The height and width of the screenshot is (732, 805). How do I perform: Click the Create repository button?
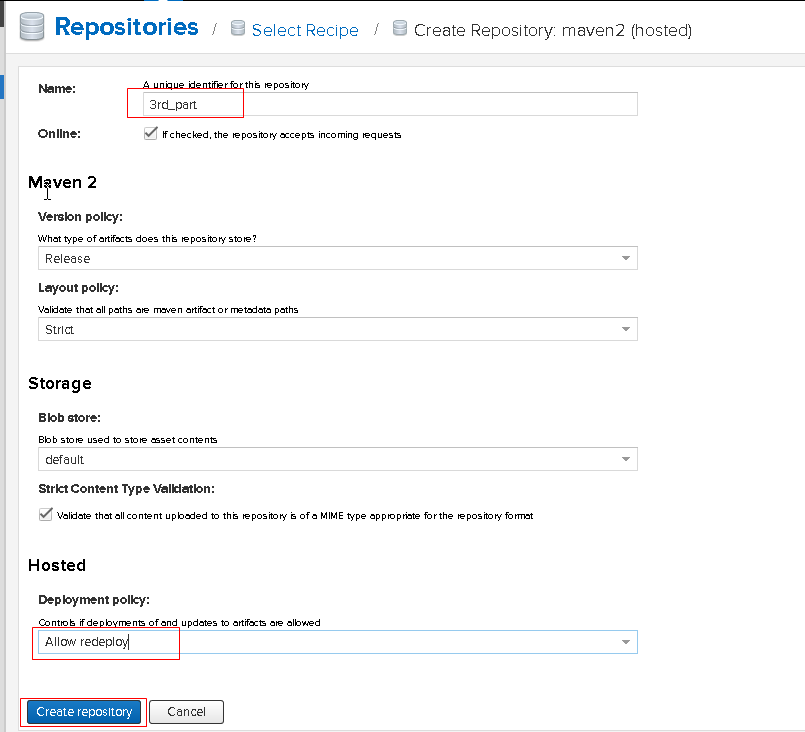tap(84, 712)
